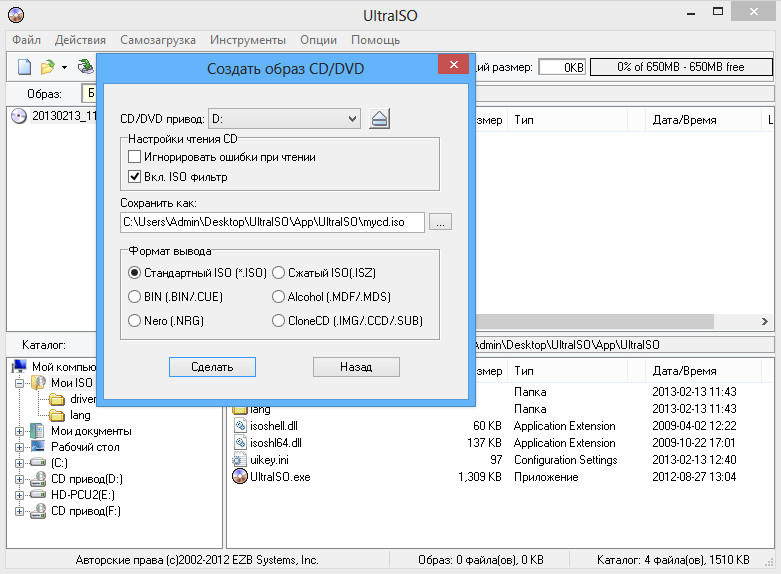Click the isoshl64.dll file icon
781x574 pixels.
click(240, 443)
